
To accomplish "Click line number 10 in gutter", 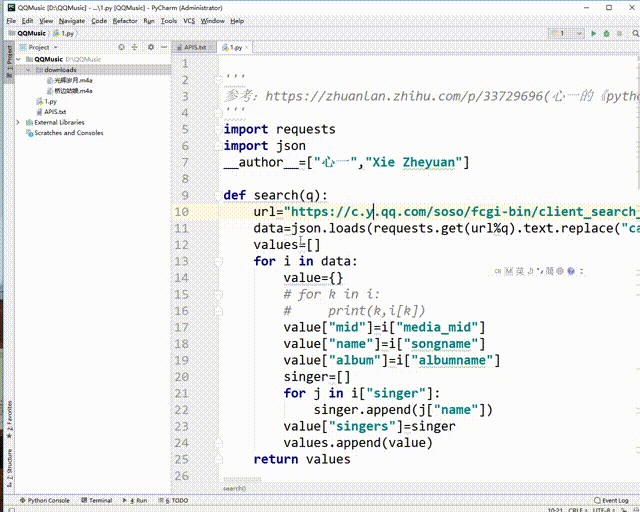I will 182,212.
